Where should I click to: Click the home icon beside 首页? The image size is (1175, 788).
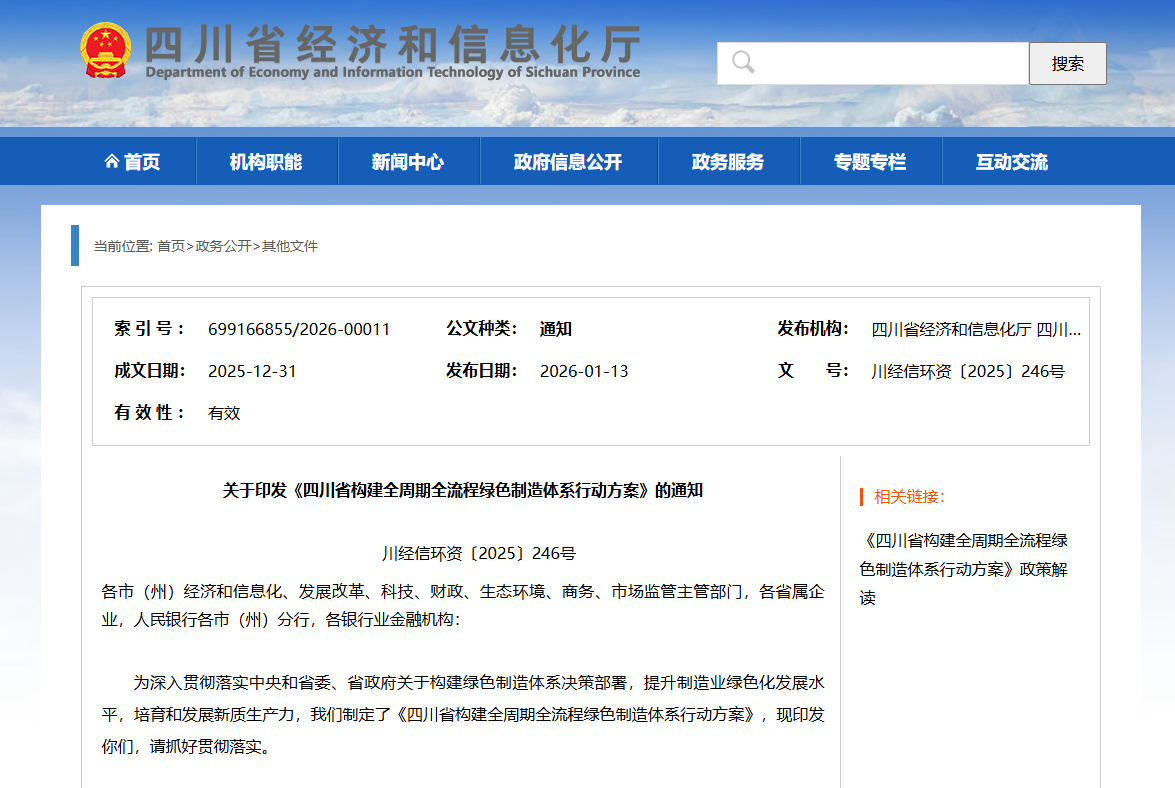click(111, 162)
